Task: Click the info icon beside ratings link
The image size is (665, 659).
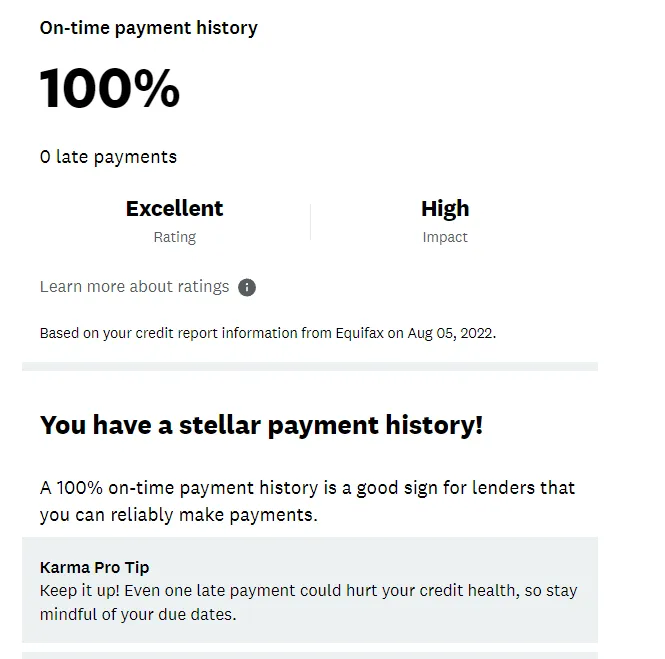Action: point(247,287)
